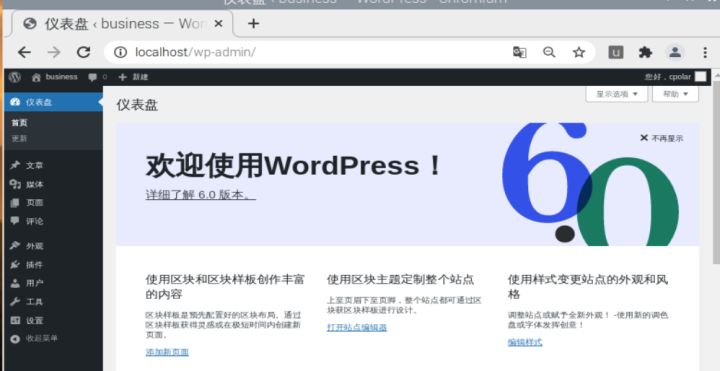Open 插件 in the sidebar
This screenshot has height=371, width=720.
coord(53,264)
